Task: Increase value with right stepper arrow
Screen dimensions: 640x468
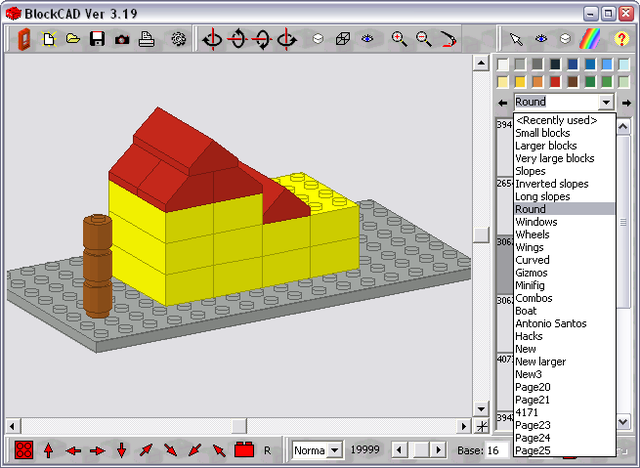Action: 438,450
